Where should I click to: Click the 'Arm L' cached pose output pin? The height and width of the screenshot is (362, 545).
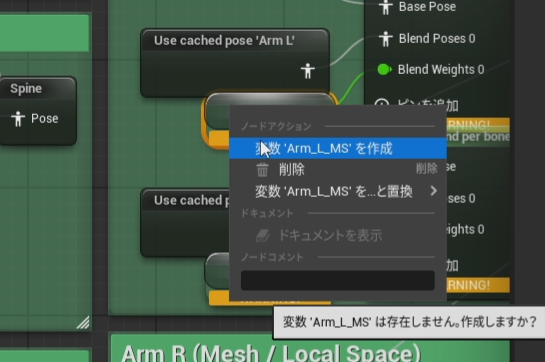308,71
